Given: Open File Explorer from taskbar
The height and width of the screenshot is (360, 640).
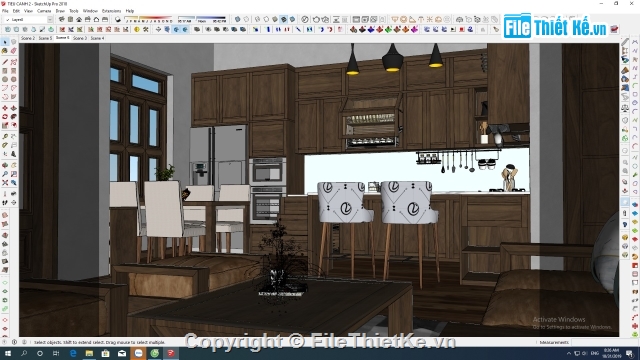Looking at the screenshot, I should (x=89, y=353).
